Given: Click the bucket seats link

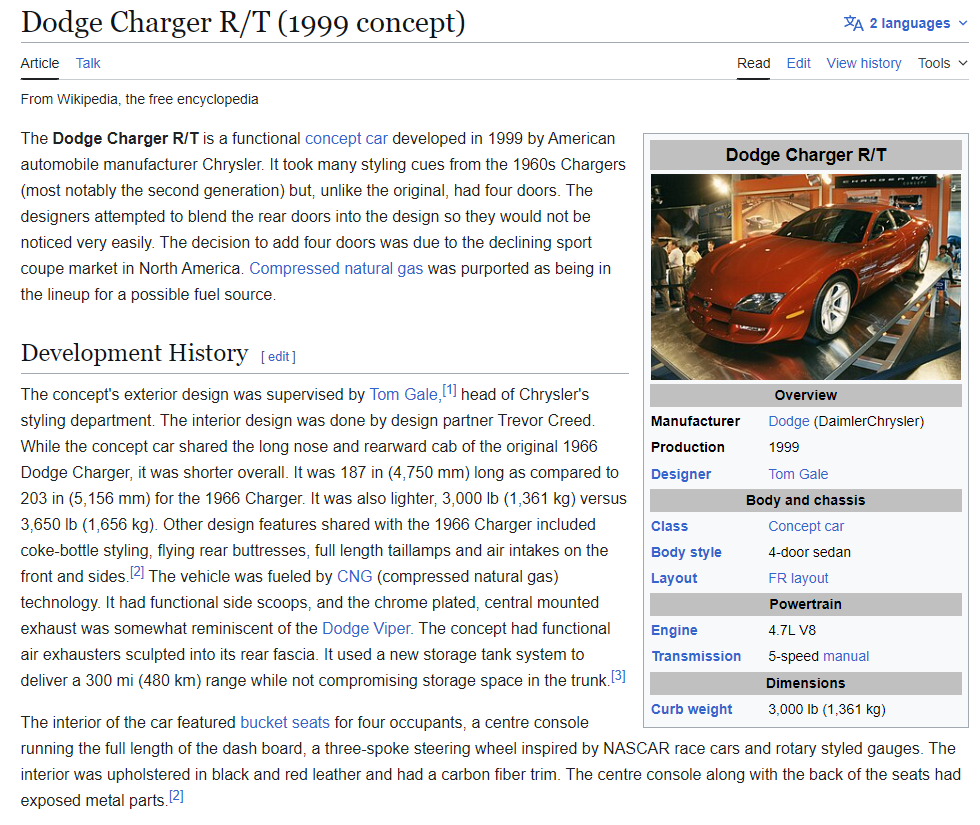Looking at the screenshot, I should tap(285, 722).
